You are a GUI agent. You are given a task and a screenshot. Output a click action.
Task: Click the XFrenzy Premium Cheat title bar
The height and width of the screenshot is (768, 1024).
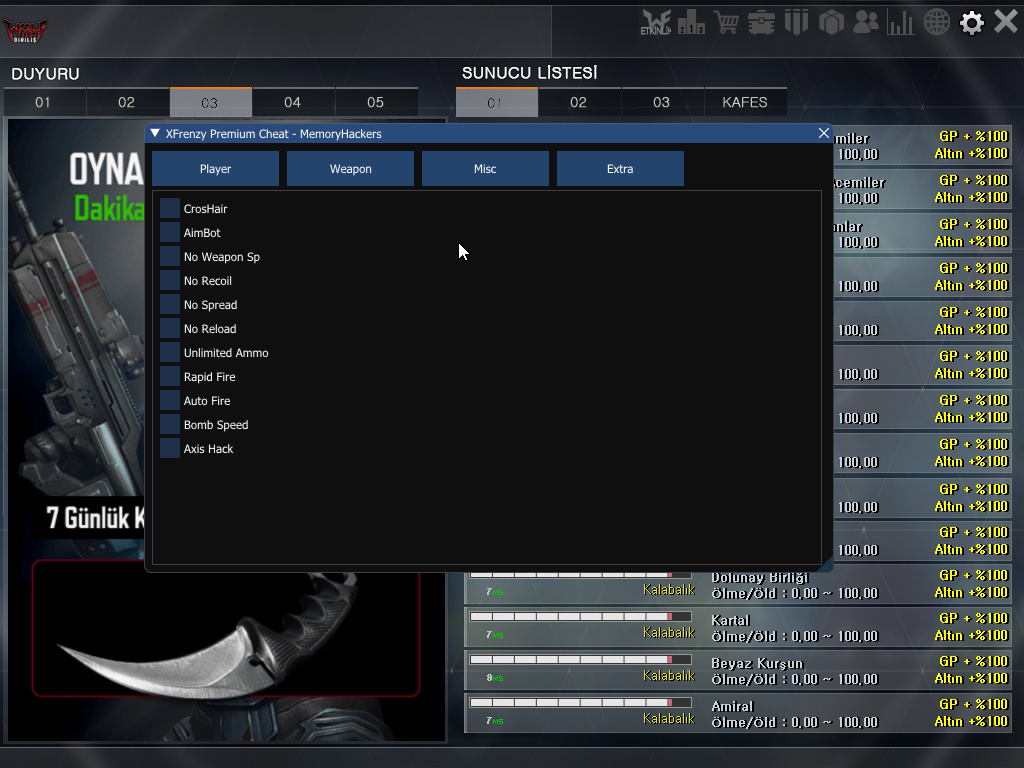487,133
